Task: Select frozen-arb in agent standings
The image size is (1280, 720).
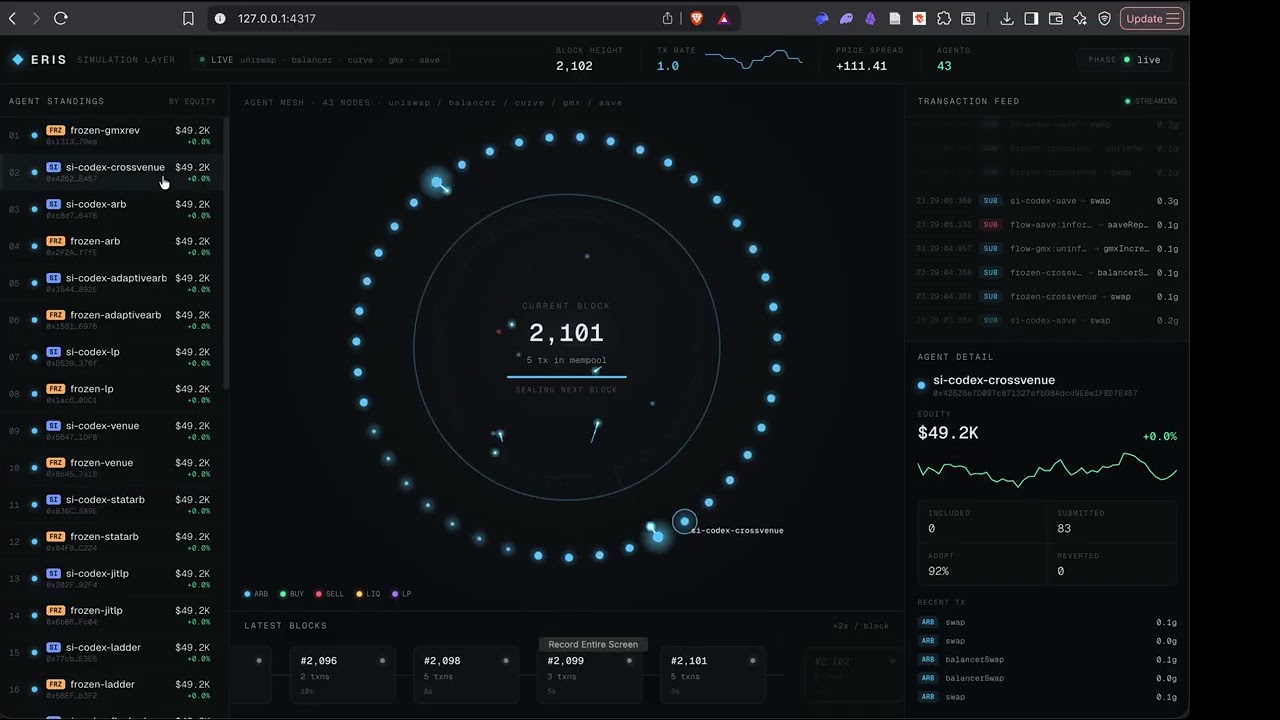Action: click(112, 246)
